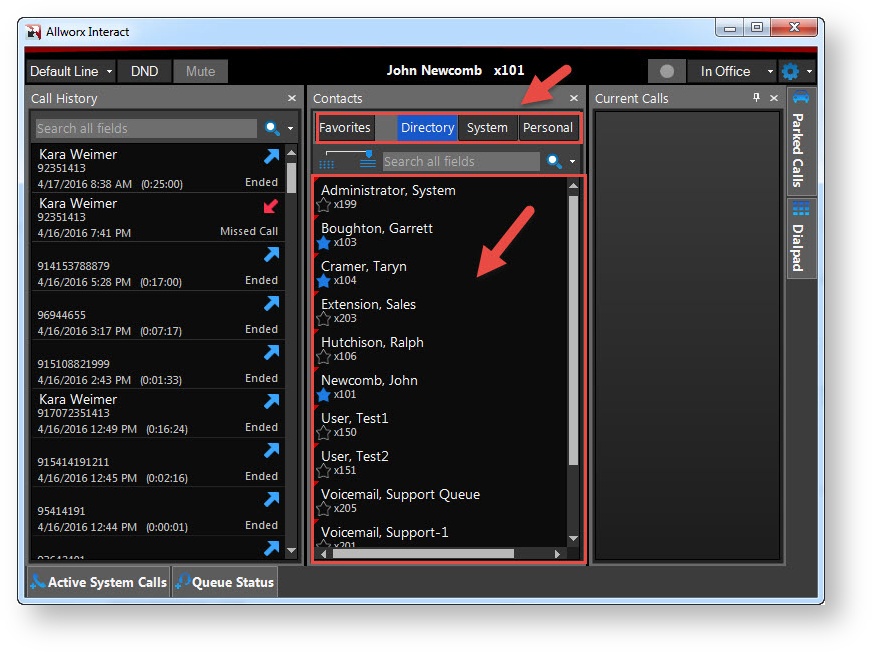Click the missed call arrow for Kara Weimer
Screen dimensions: 873x653
271,206
